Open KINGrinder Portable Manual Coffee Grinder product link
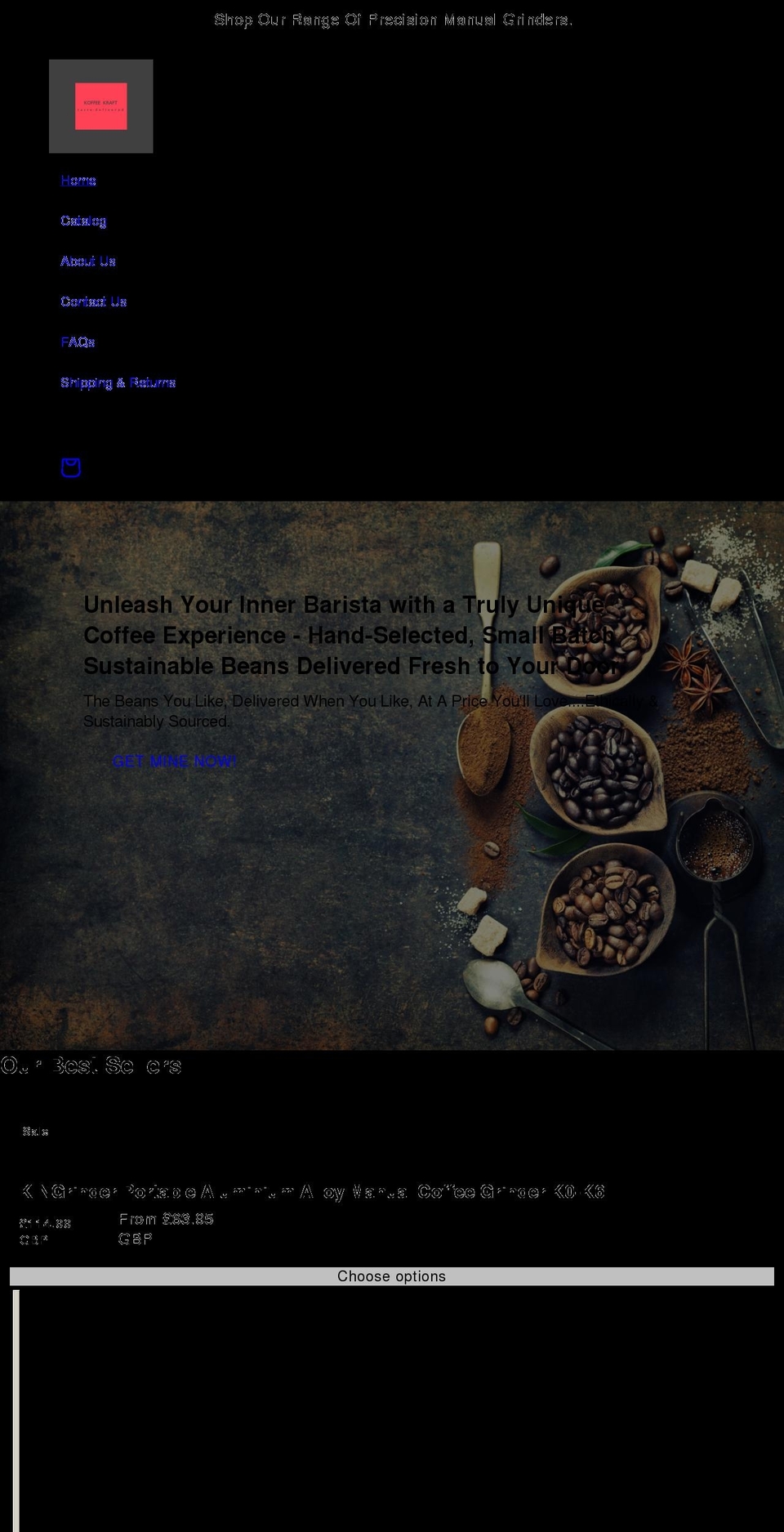The image size is (784, 1532). 313,1192
